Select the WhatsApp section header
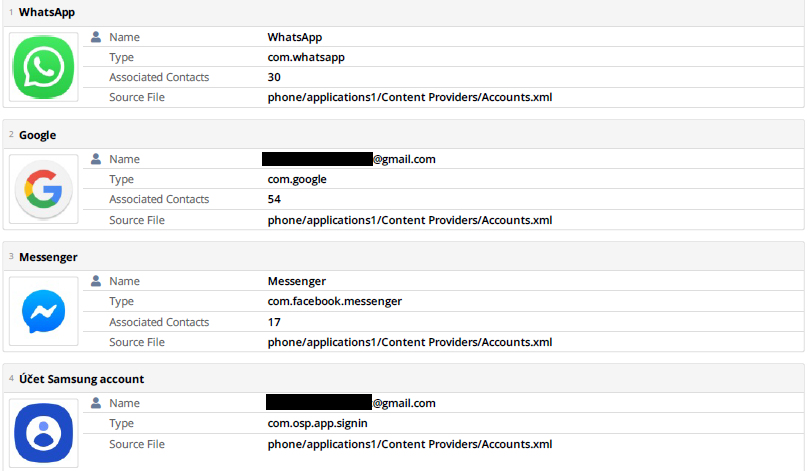This screenshot has height=471, width=805. point(46,12)
